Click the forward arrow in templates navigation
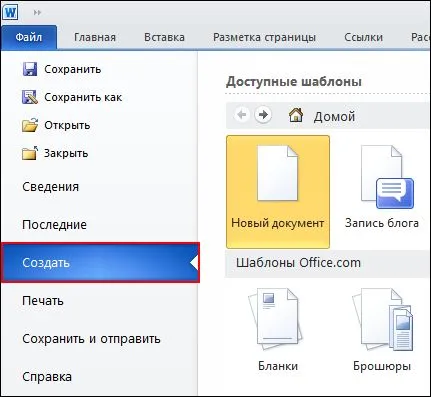 click(x=263, y=115)
